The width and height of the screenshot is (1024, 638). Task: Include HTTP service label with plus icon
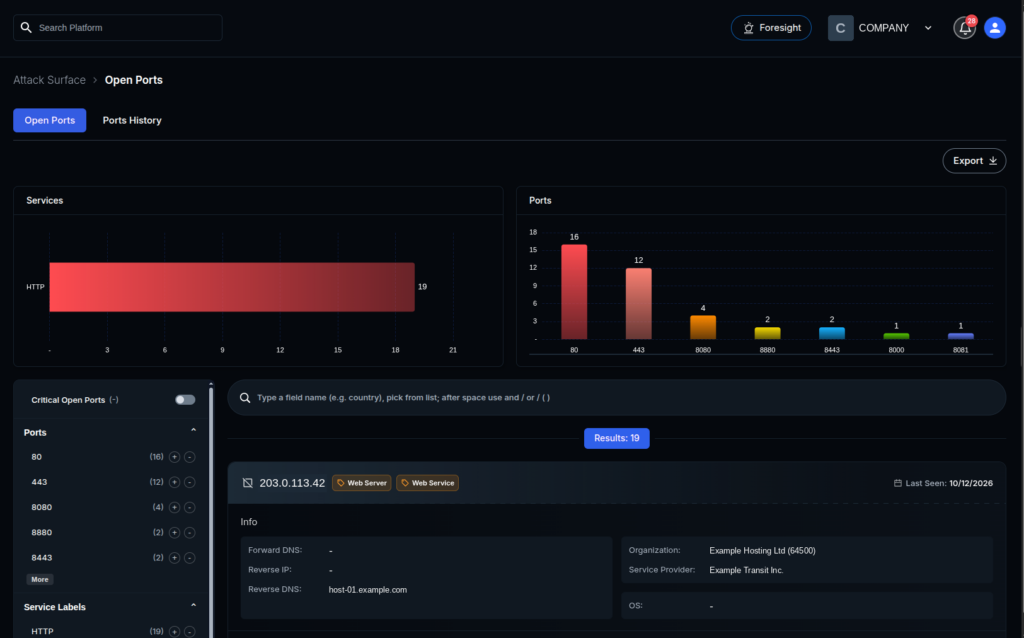[174, 631]
